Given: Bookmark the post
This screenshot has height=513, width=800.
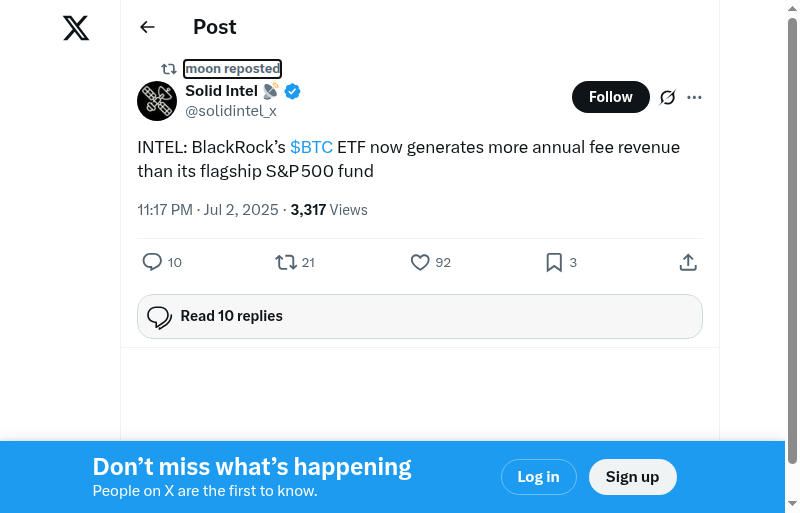Looking at the screenshot, I should [x=554, y=262].
